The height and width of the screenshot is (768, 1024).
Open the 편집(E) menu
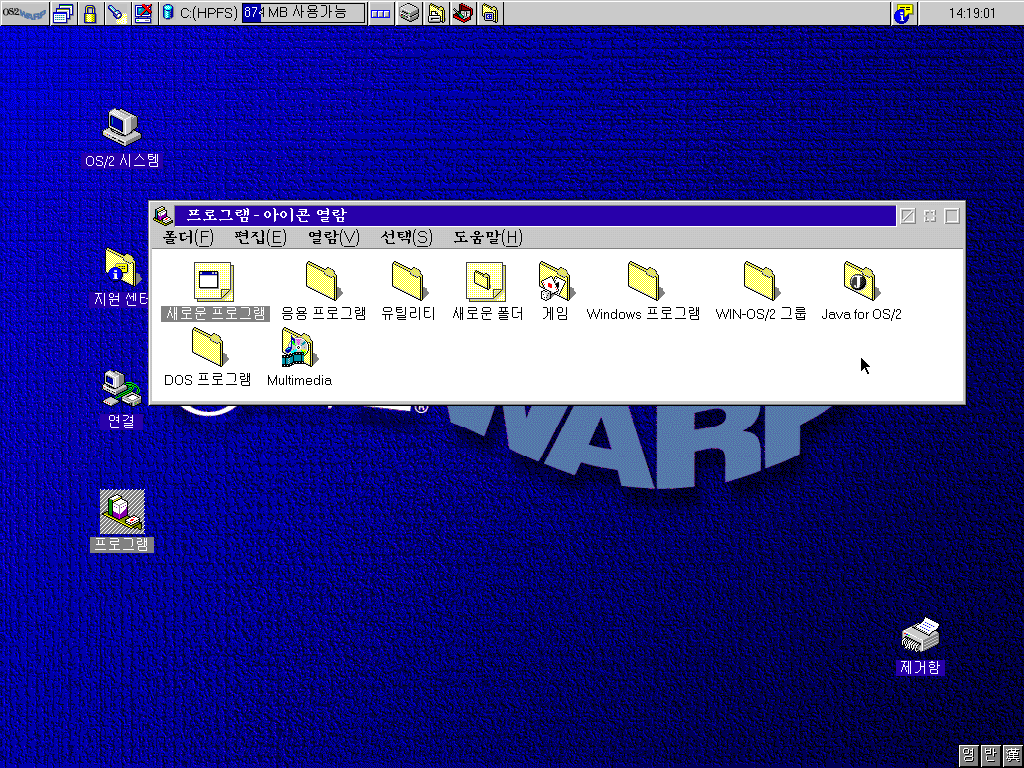pyautogui.click(x=260, y=237)
